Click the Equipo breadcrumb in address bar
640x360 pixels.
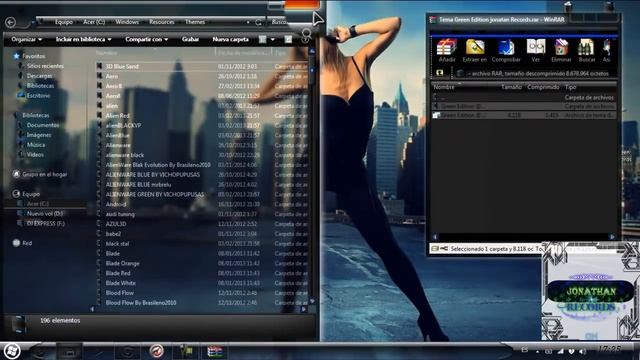(x=64, y=22)
